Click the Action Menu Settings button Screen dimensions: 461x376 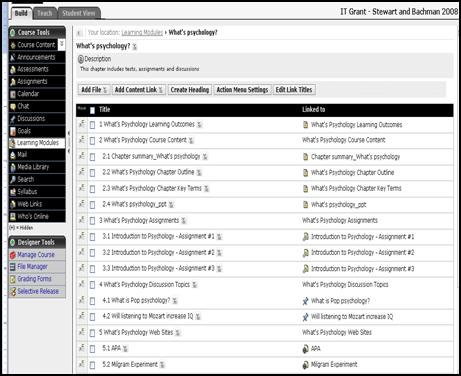click(242, 90)
